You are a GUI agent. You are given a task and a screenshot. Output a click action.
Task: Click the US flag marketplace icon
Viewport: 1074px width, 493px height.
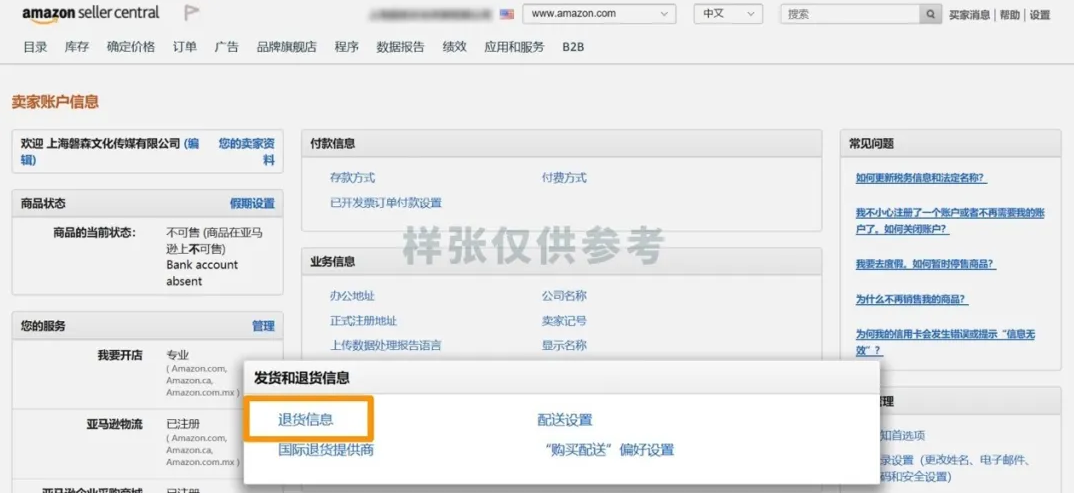coord(507,14)
